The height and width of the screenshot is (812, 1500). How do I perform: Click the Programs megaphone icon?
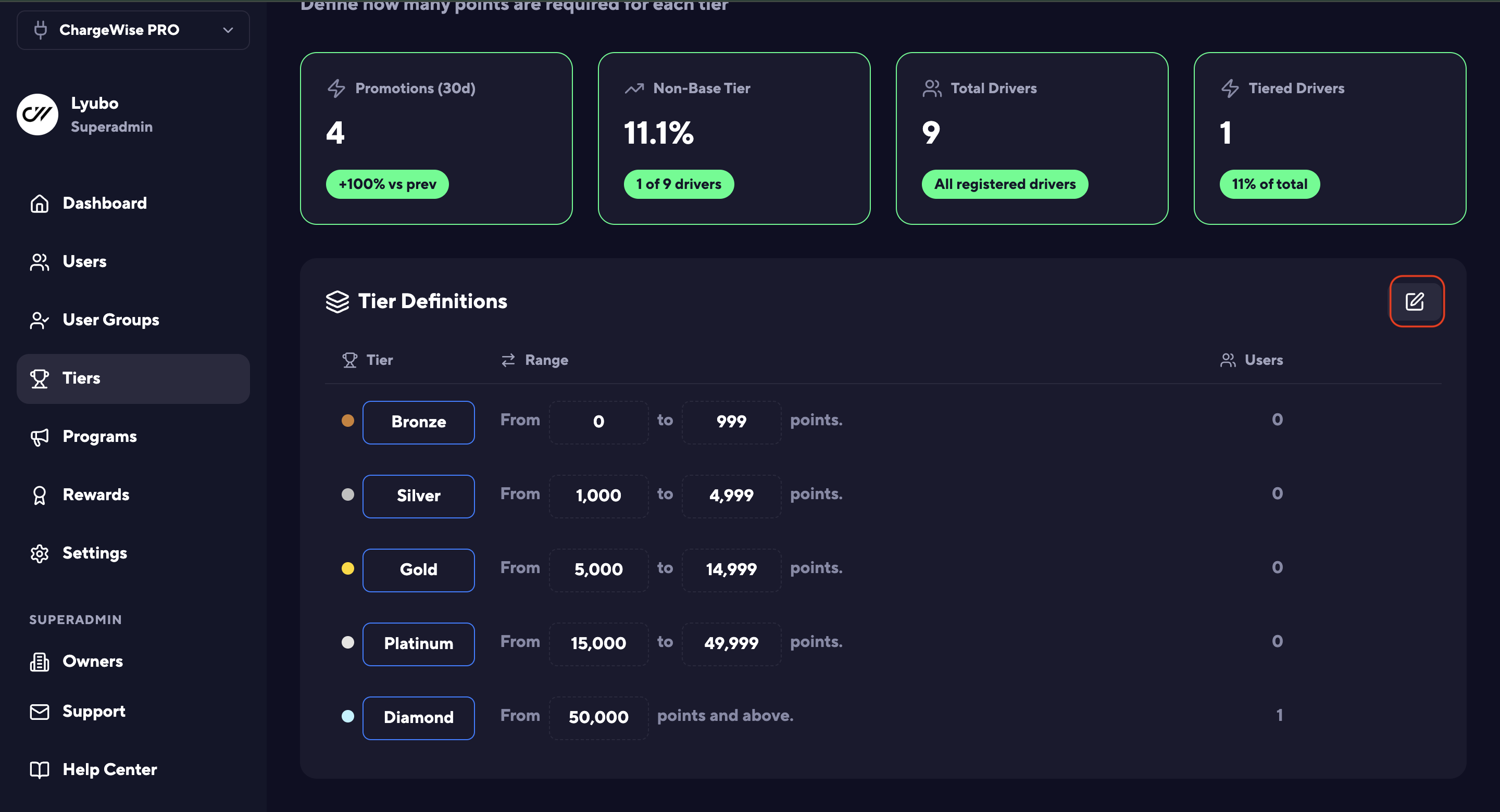click(40, 437)
